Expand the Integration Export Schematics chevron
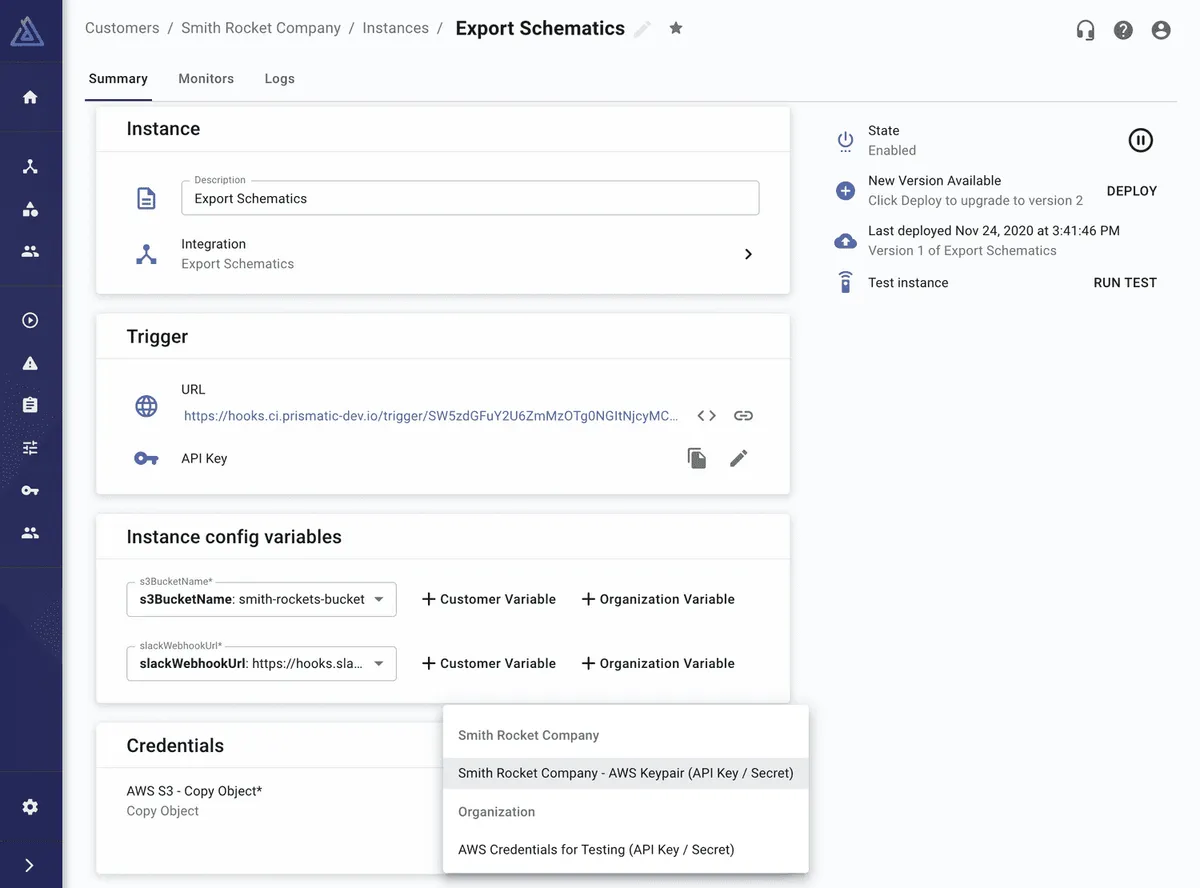1200x888 pixels. 748,254
